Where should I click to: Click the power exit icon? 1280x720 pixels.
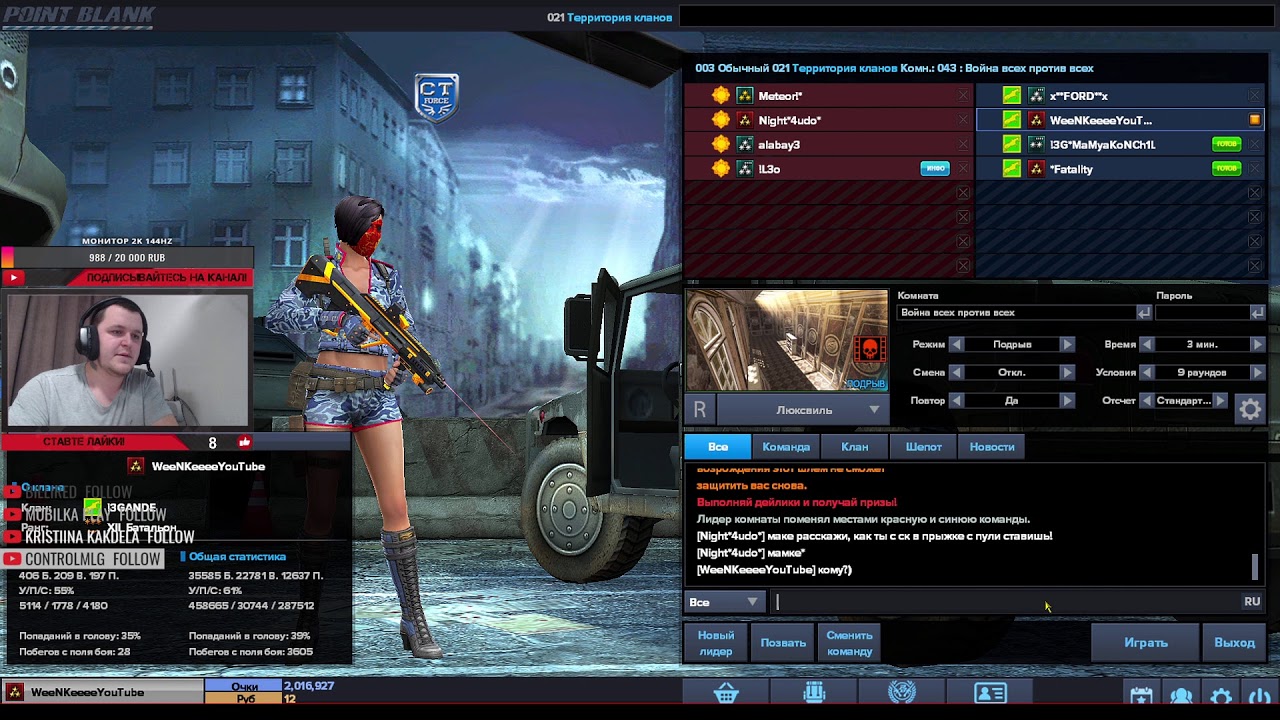[x=1258, y=696]
